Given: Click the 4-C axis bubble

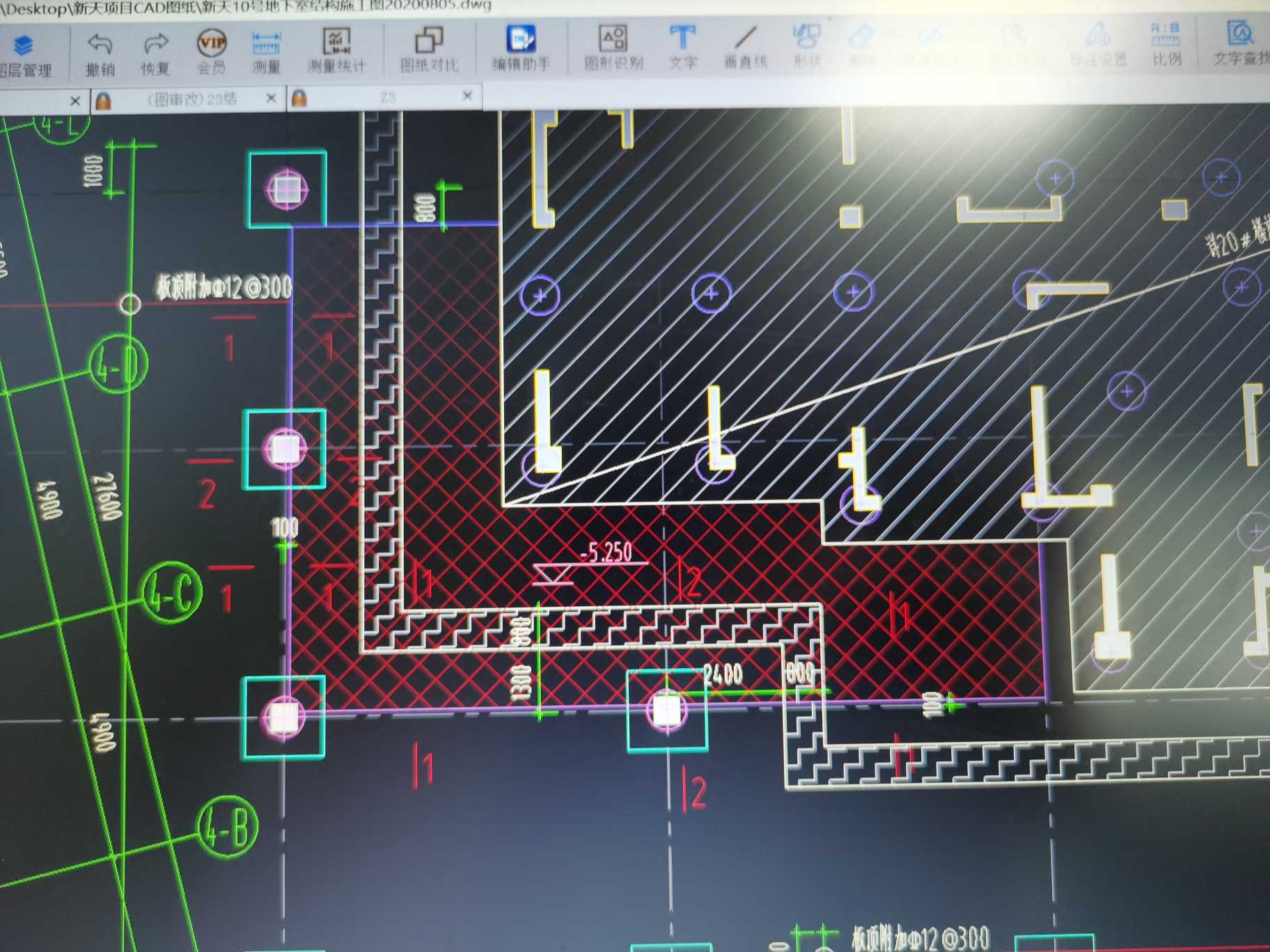Looking at the screenshot, I should pyautogui.click(x=172, y=592).
